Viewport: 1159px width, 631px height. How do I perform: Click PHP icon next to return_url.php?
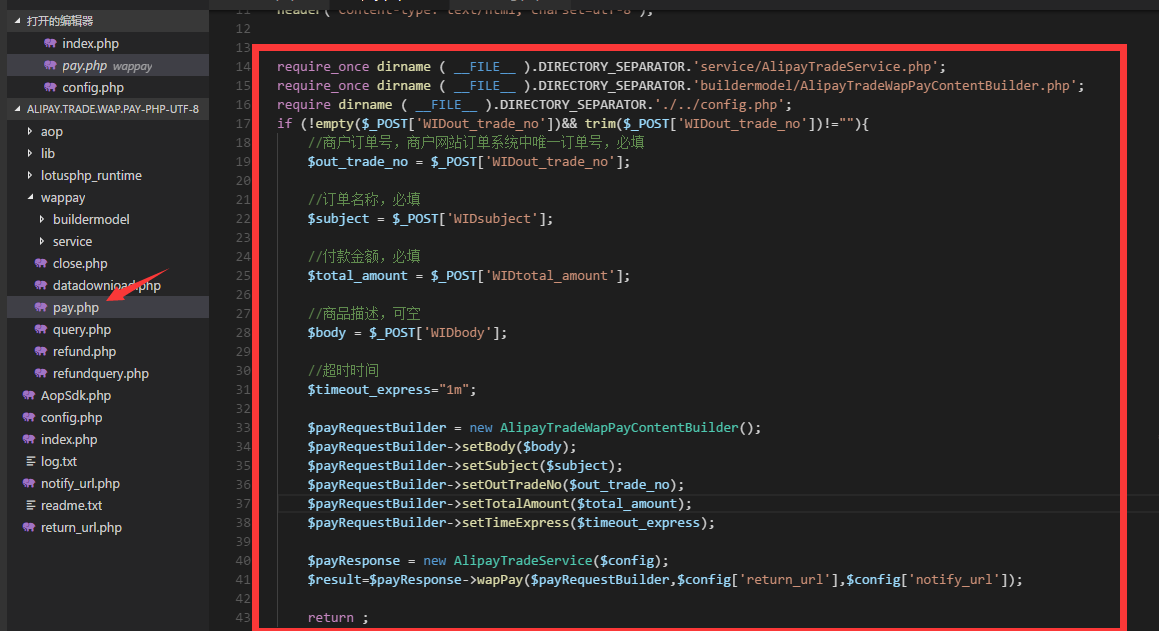tap(29, 528)
